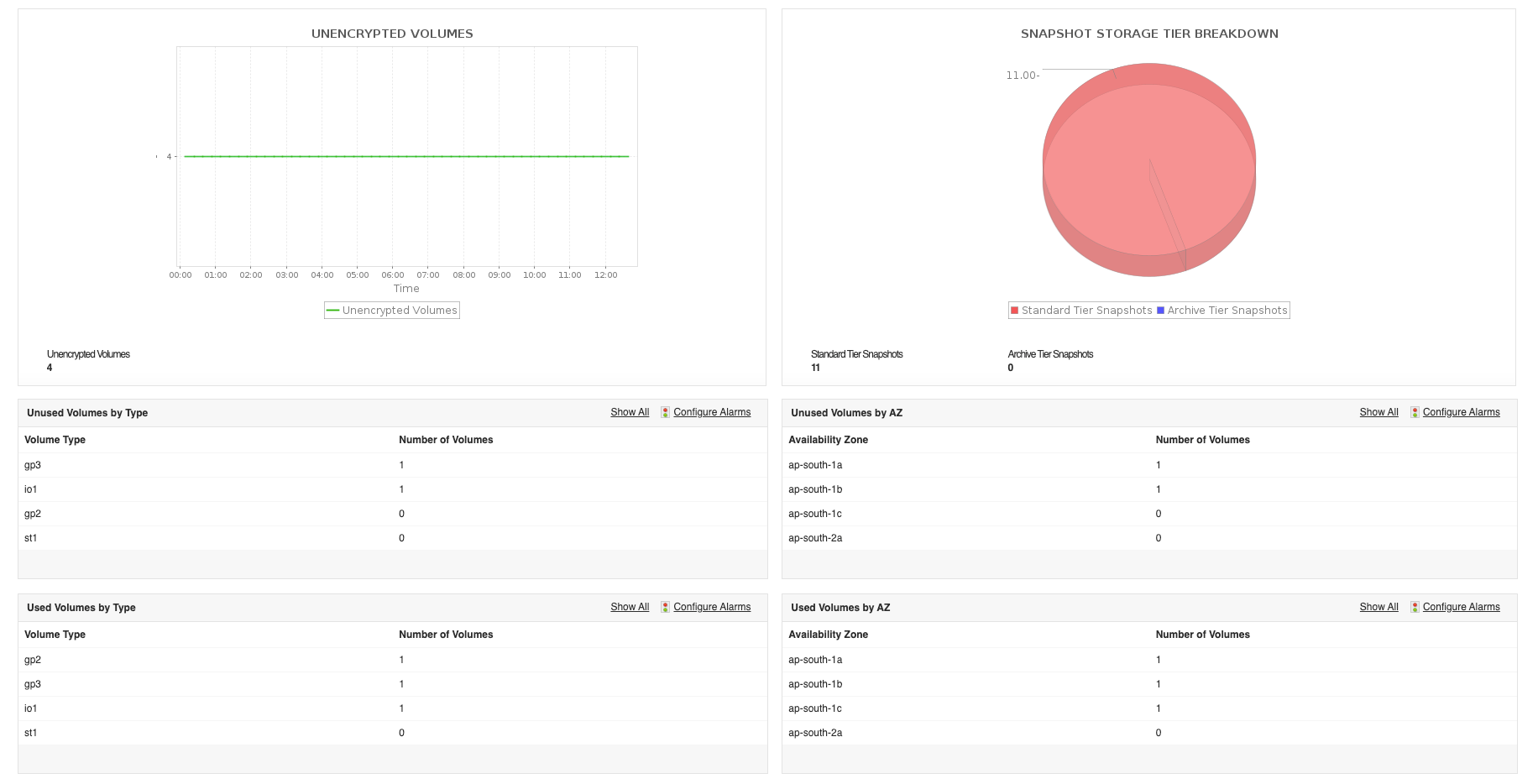Click the Standard Tier Snapshots summary value 11
The width and height of the screenshot is (1538, 784).
815,368
